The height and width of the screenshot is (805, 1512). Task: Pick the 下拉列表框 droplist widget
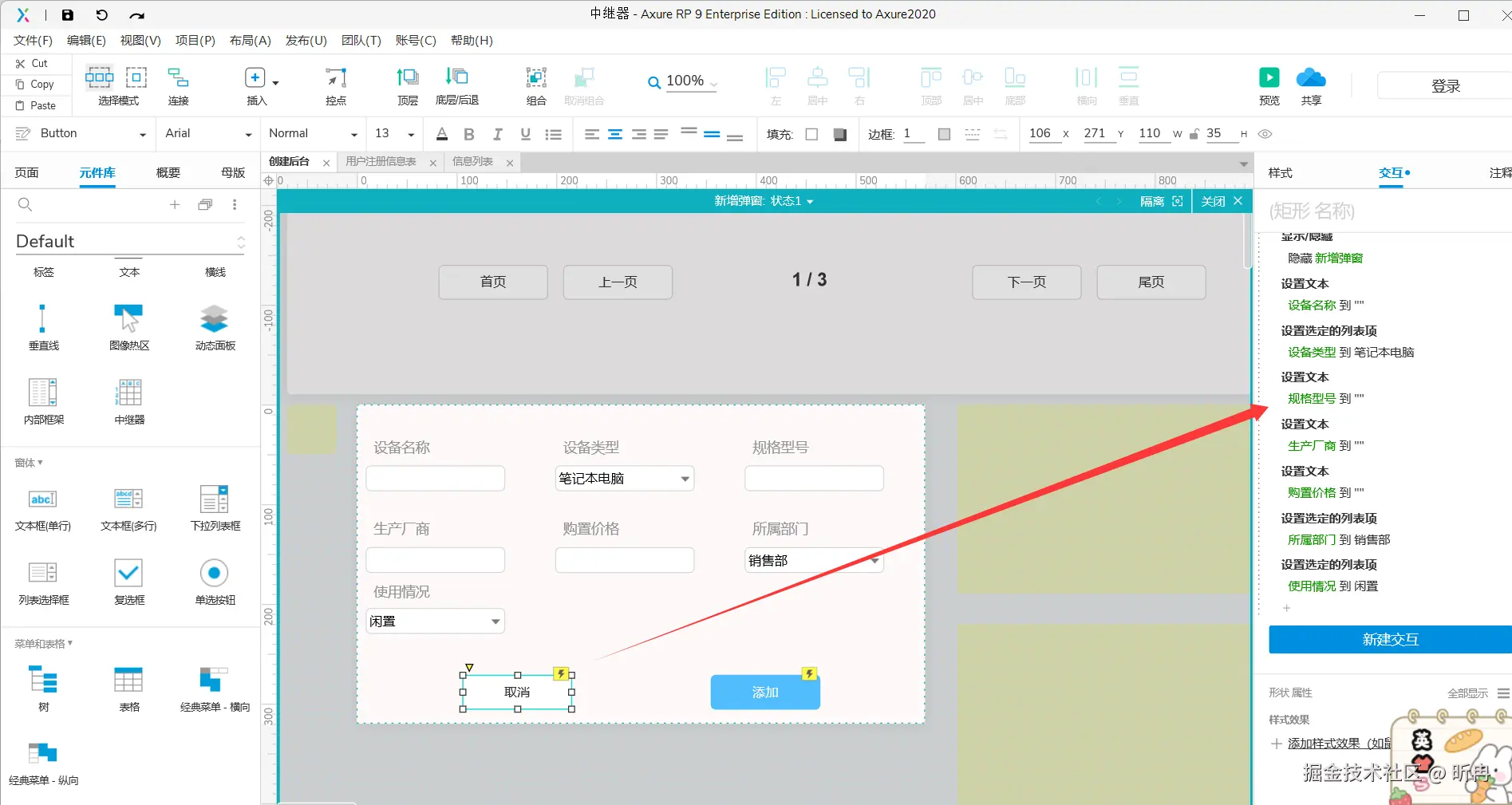tap(215, 507)
